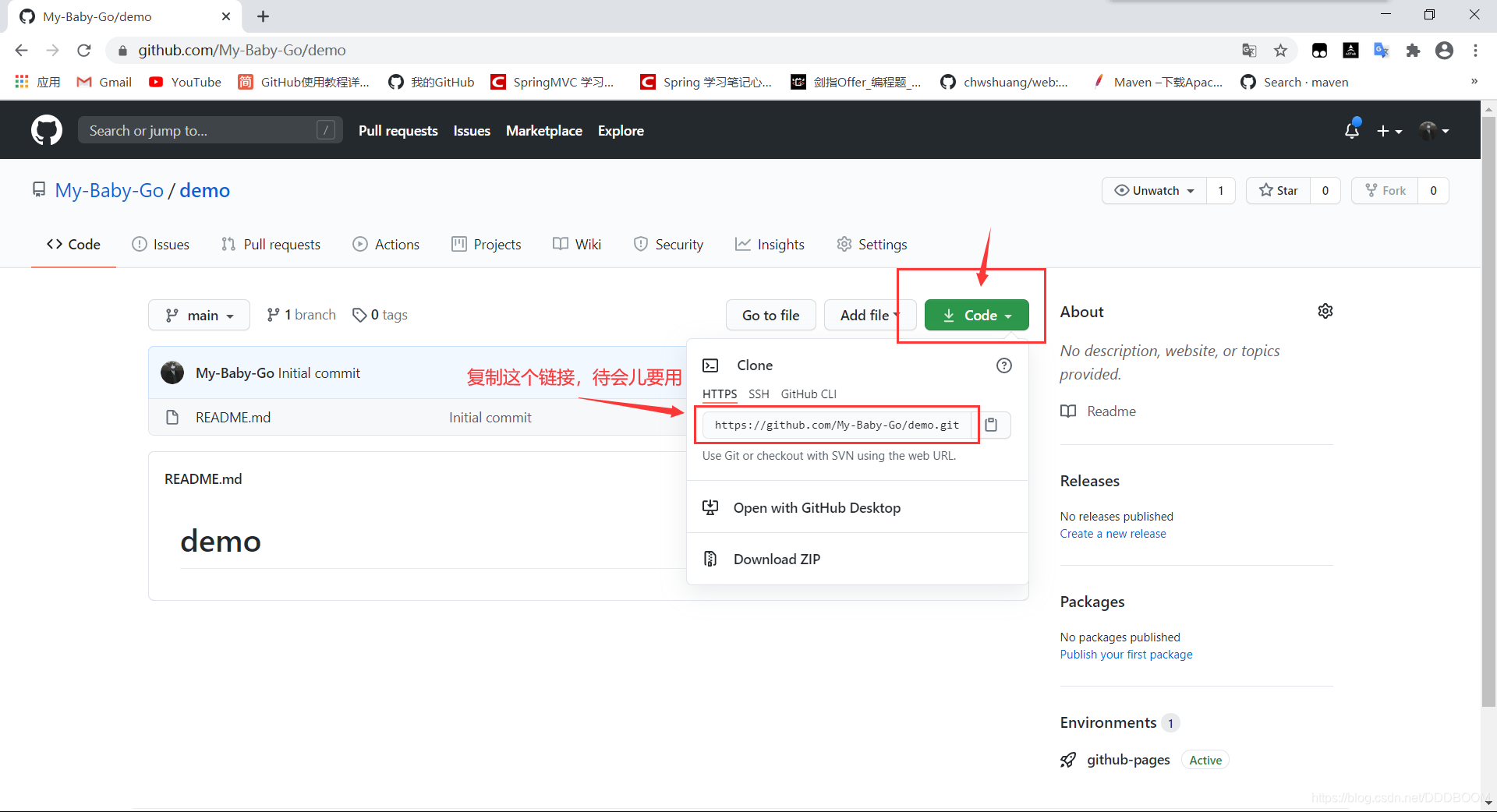
Task: Focus the Search or jump to field
Action: coord(211,131)
